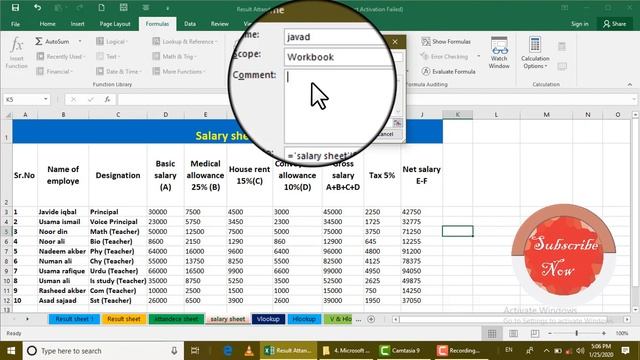This screenshot has height=360, width=640.
Task: Close the New Name dialog
Action: 395,42
